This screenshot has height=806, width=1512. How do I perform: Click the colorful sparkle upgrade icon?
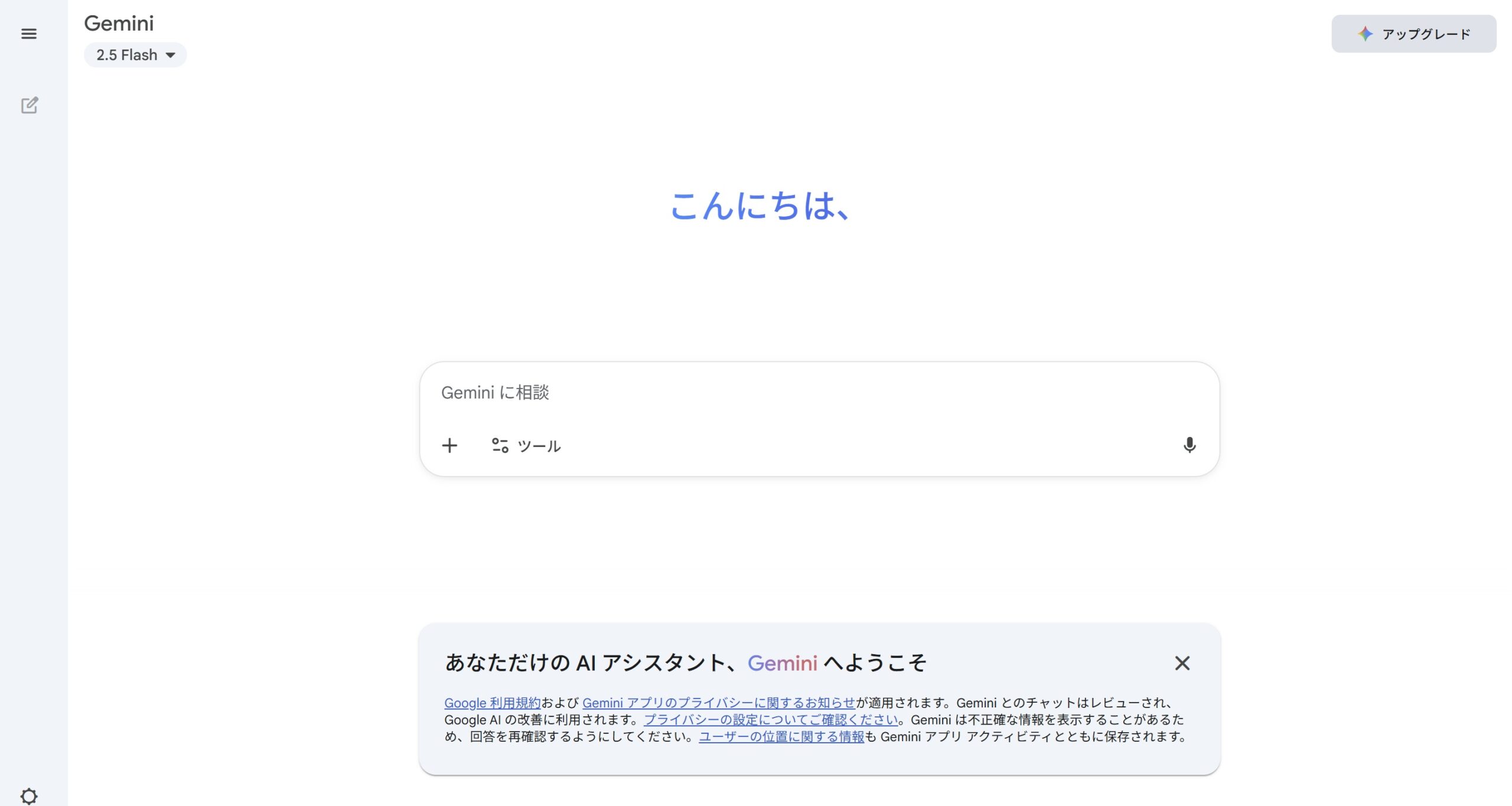point(1364,34)
